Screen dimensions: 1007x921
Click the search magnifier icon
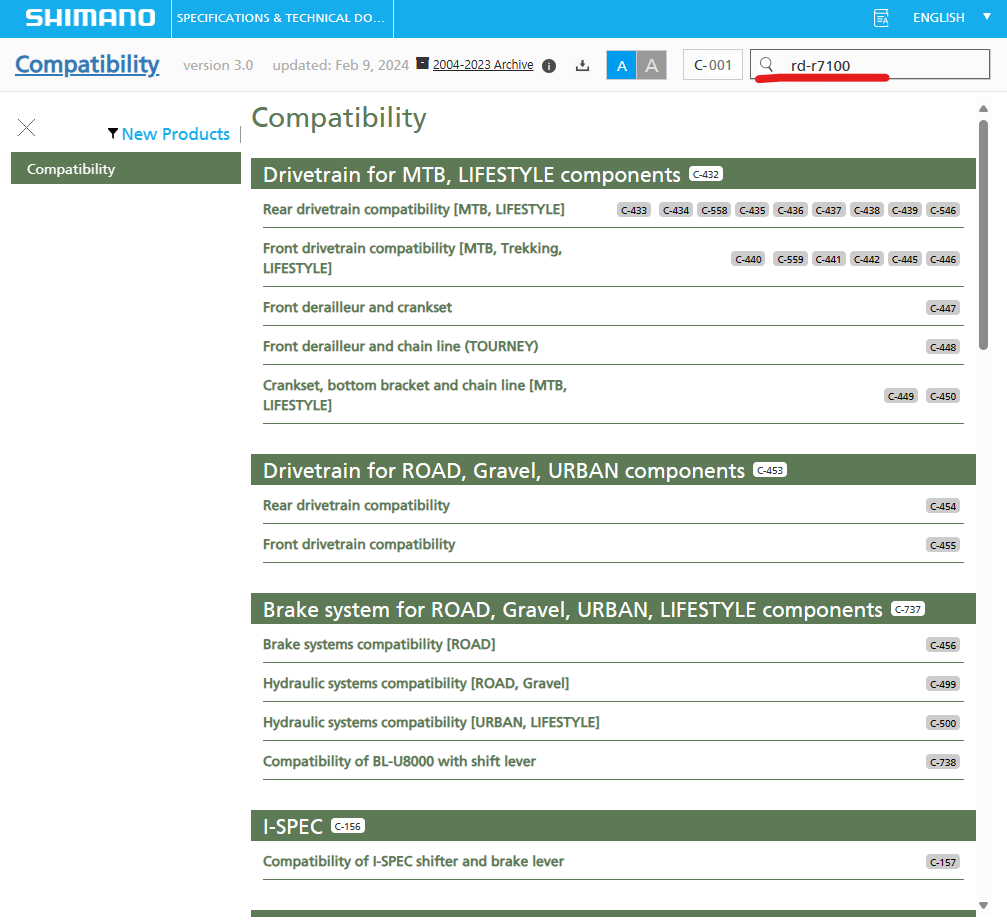(x=766, y=64)
